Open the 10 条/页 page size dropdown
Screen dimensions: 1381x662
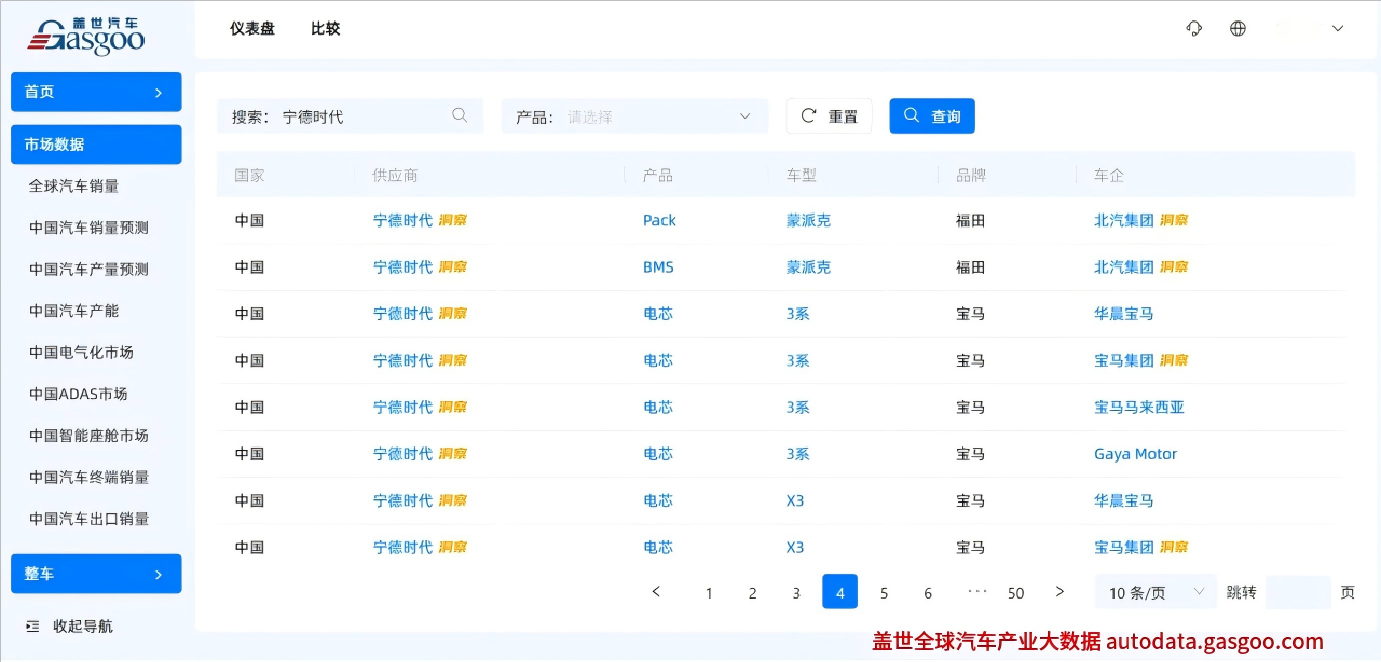point(1155,593)
